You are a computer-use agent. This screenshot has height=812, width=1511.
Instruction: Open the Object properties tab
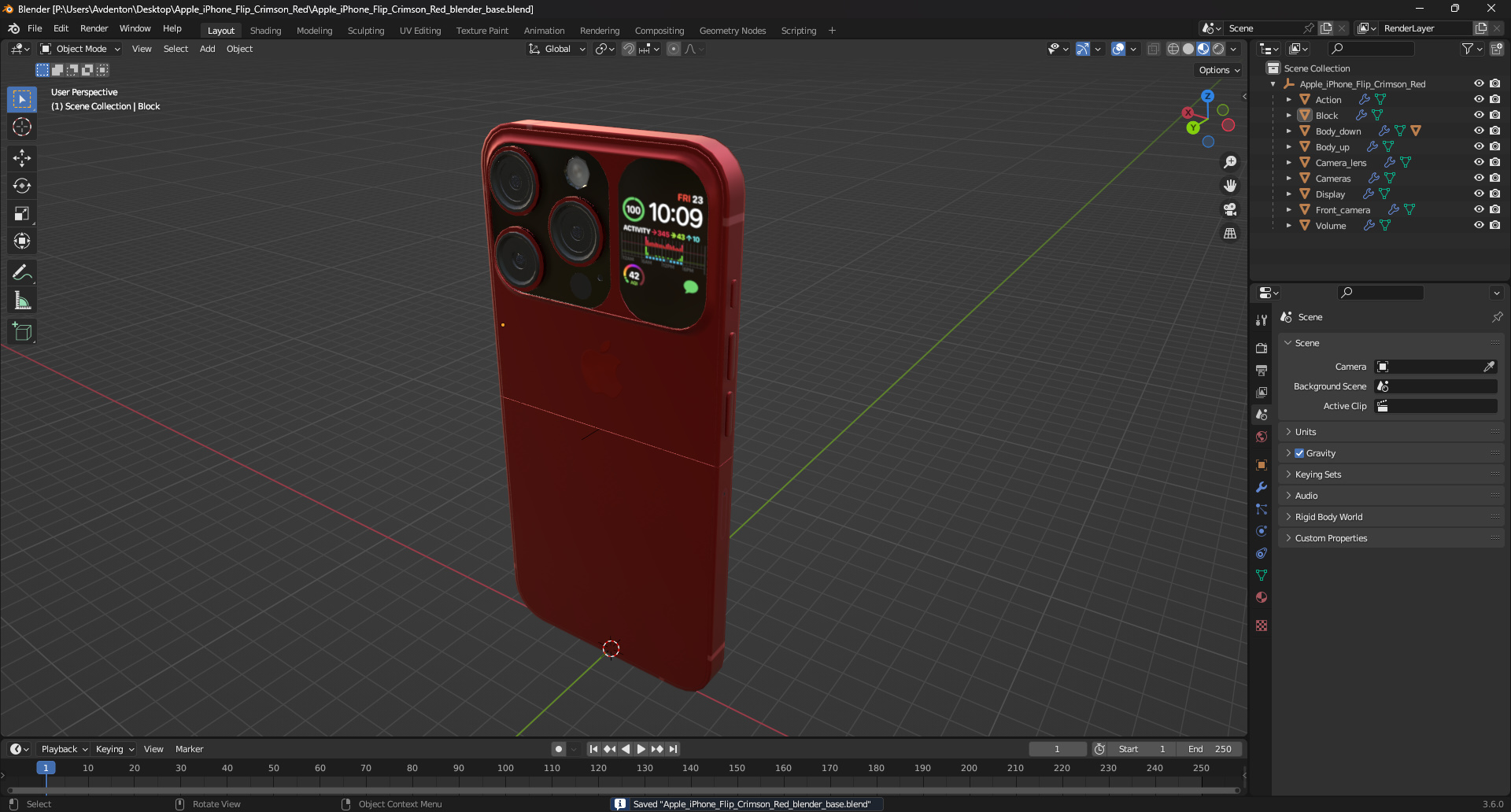tap(1262, 465)
